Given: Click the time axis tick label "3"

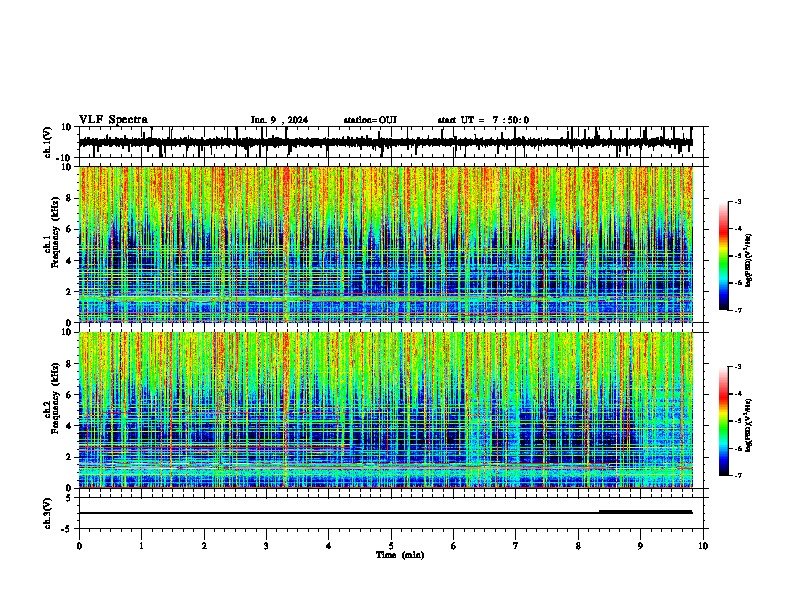Looking at the screenshot, I should click(x=266, y=546).
